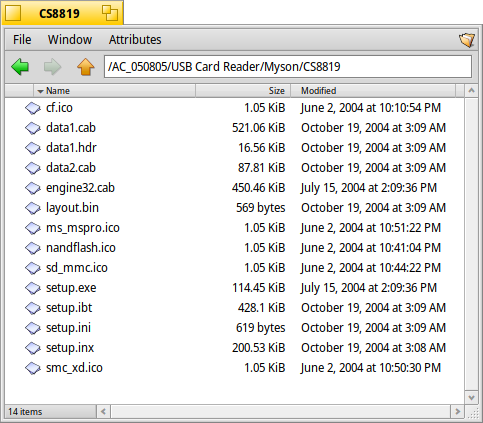
Task: Click the Tracker icon in menu bar
Action: tap(467, 40)
